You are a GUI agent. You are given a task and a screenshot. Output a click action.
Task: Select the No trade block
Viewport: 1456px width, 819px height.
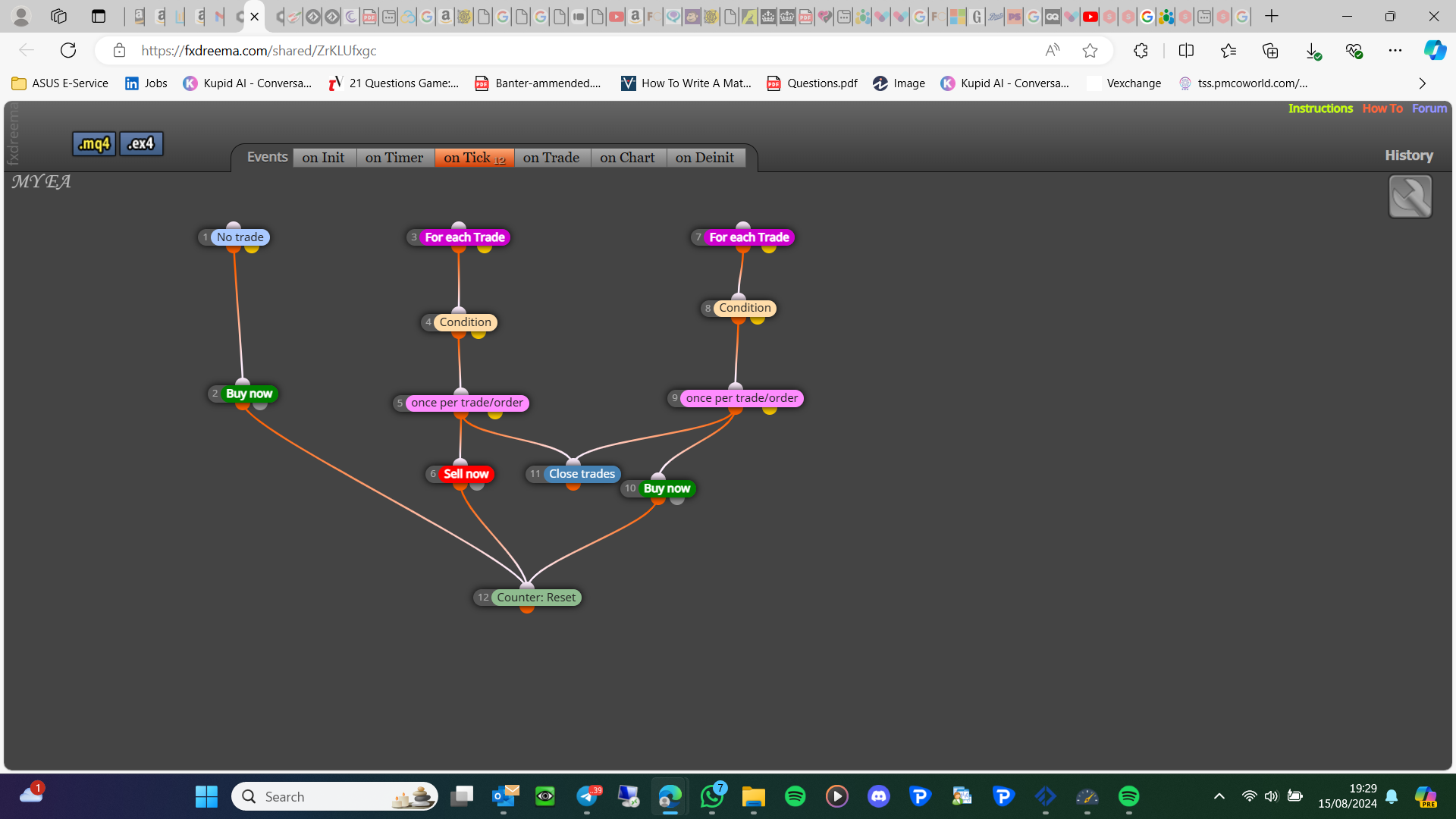(240, 237)
